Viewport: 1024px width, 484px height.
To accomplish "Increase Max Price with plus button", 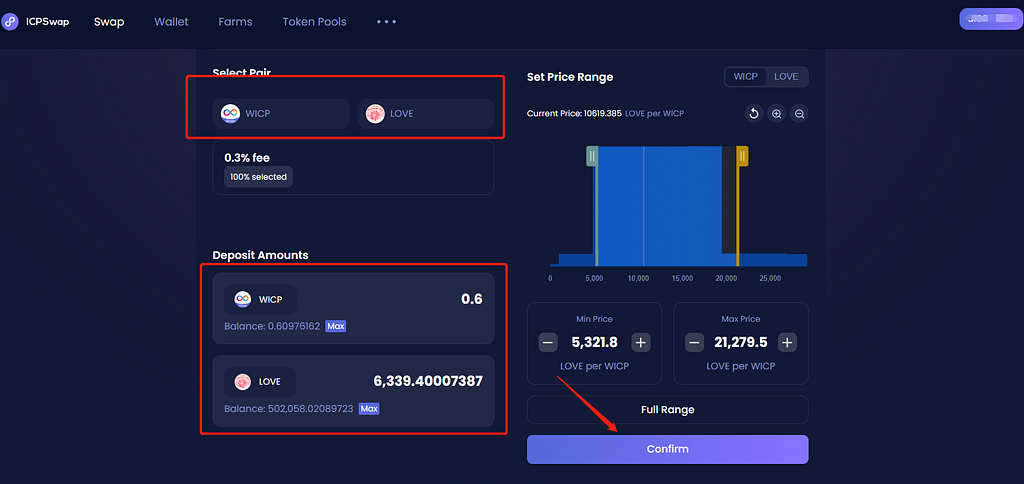I will (788, 342).
